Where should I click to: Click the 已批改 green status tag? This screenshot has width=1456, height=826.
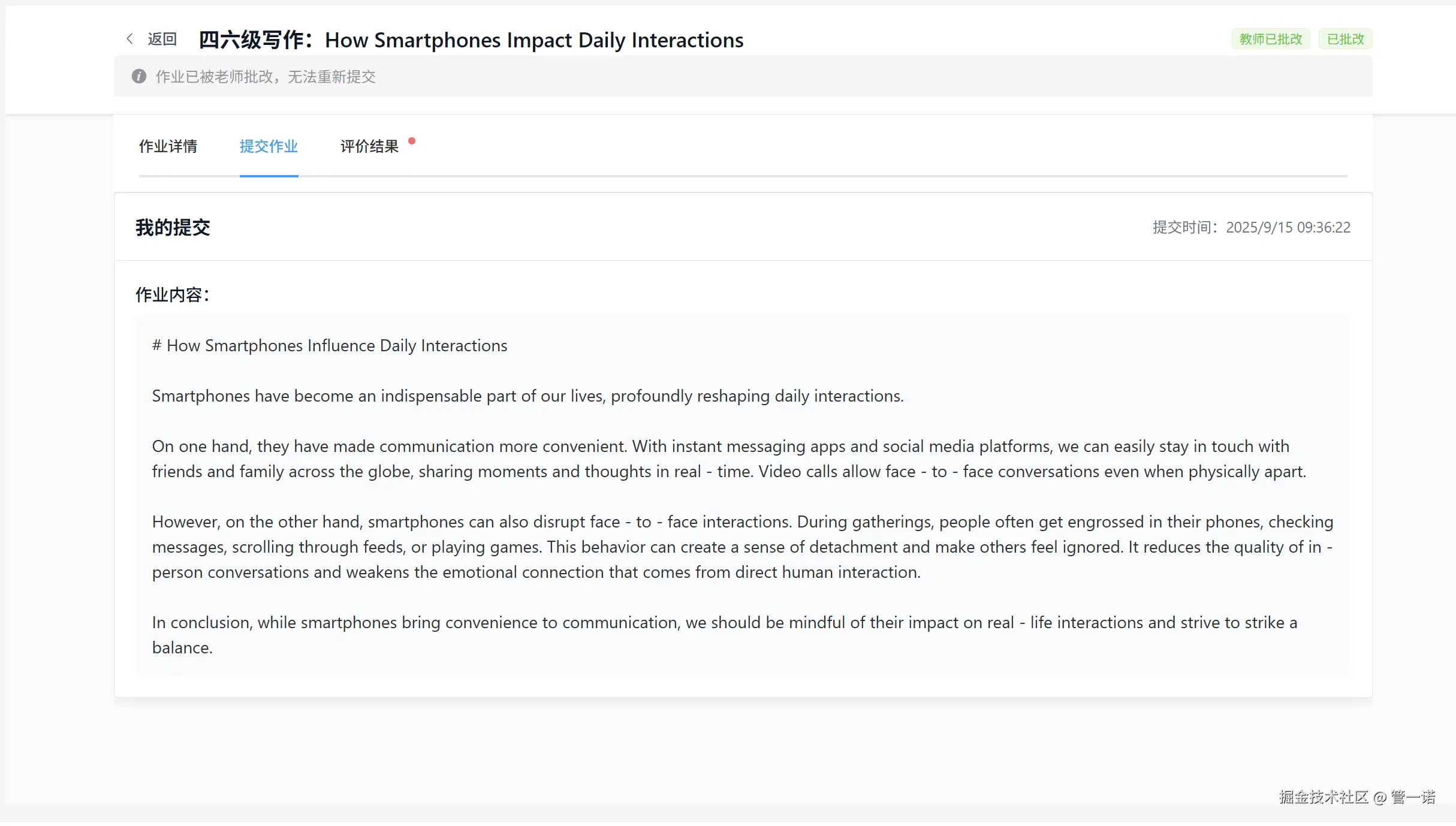click(1345, 39)
